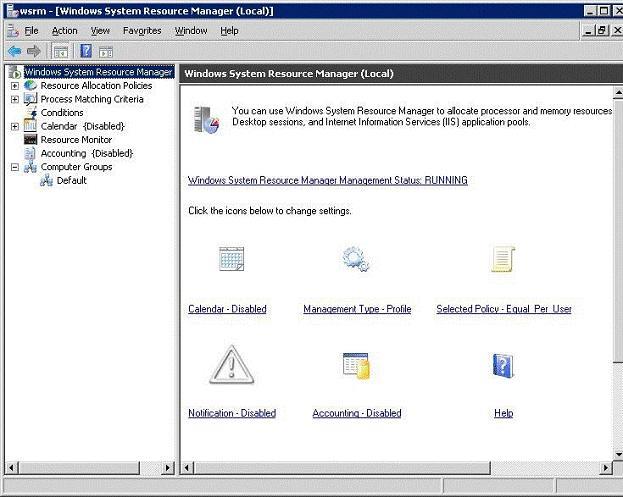623x497 pixels.
Task: Click the details pane scroll-down arrow
Action: (618, 454)
